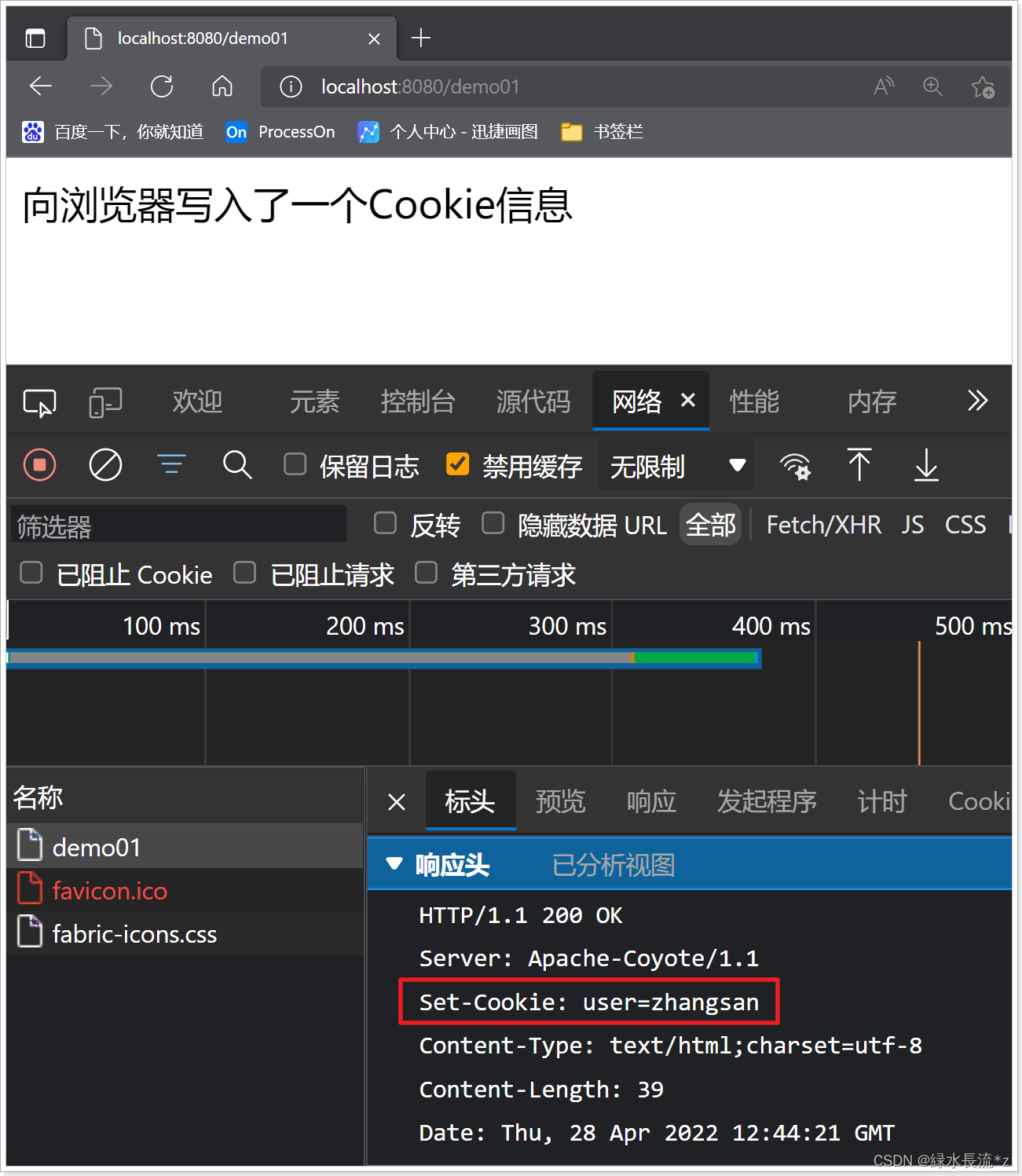Open the zoom magnifier in address bar
1022x1176 pixels.
[x=933, y=86]
